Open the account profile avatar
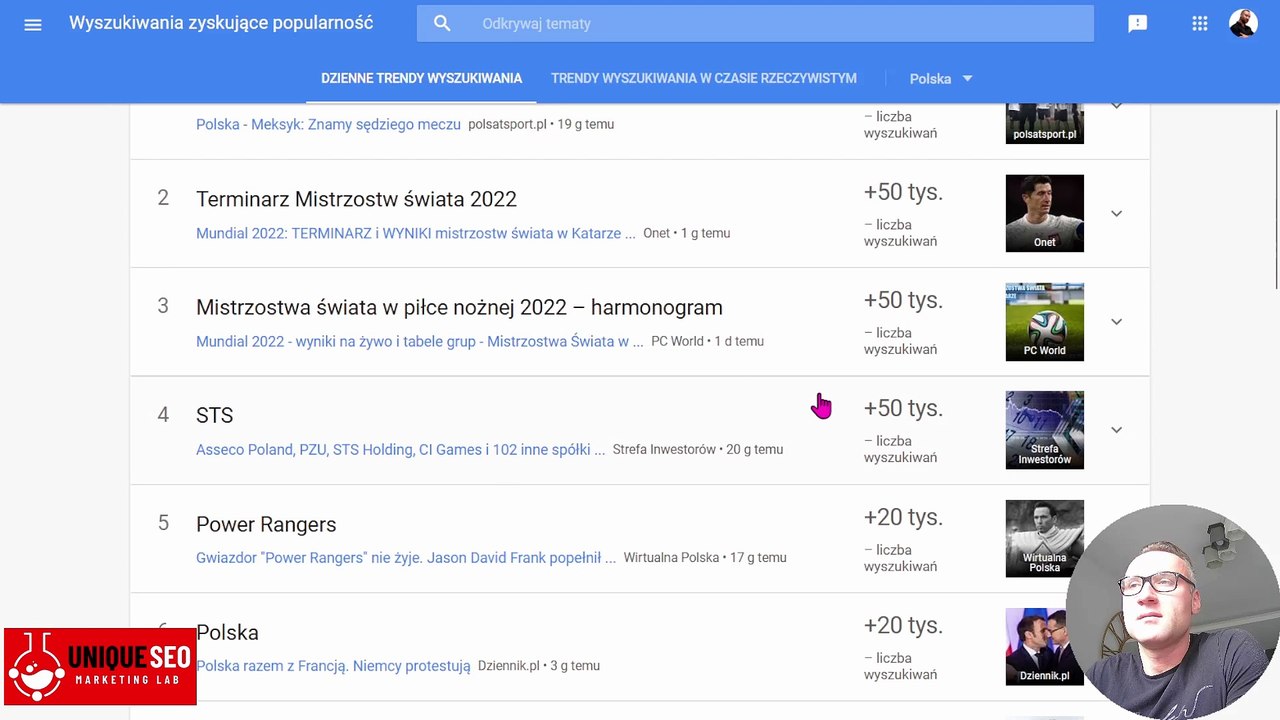The height and width of the screenshot is (720, 1280). (1243, 24)
